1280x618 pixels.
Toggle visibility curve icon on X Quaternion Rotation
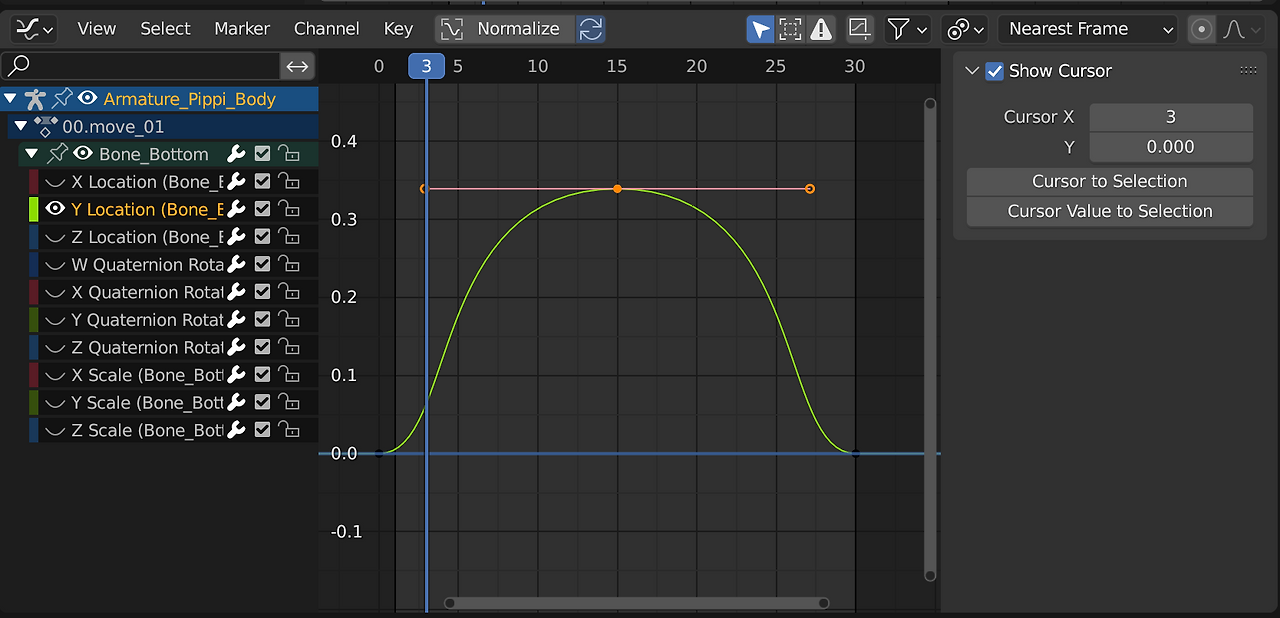(56, 292)
